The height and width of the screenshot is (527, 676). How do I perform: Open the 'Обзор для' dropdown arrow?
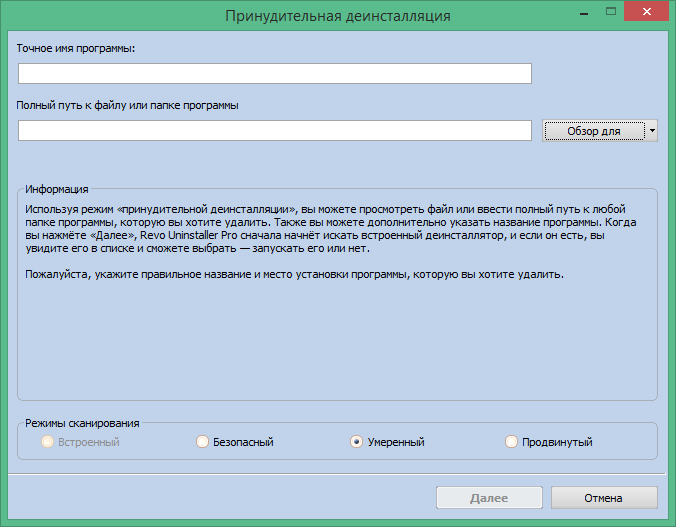click(x=652, y=131)
